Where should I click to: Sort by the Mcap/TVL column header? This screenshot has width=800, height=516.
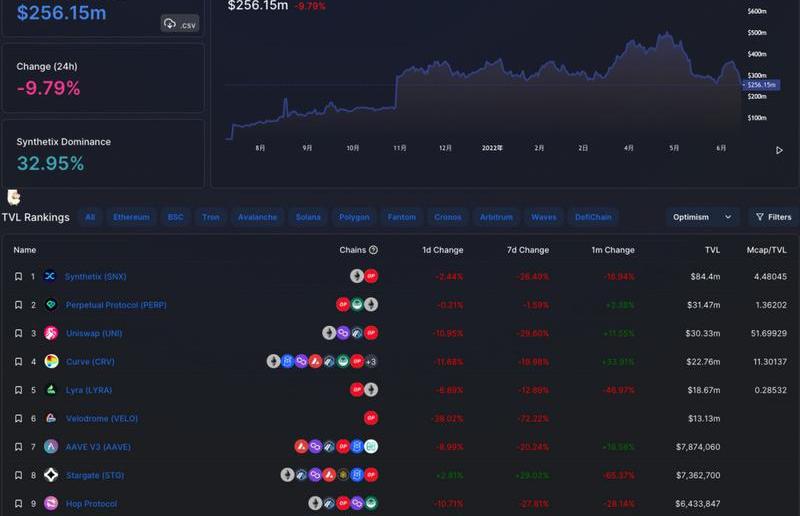(767, 250)
